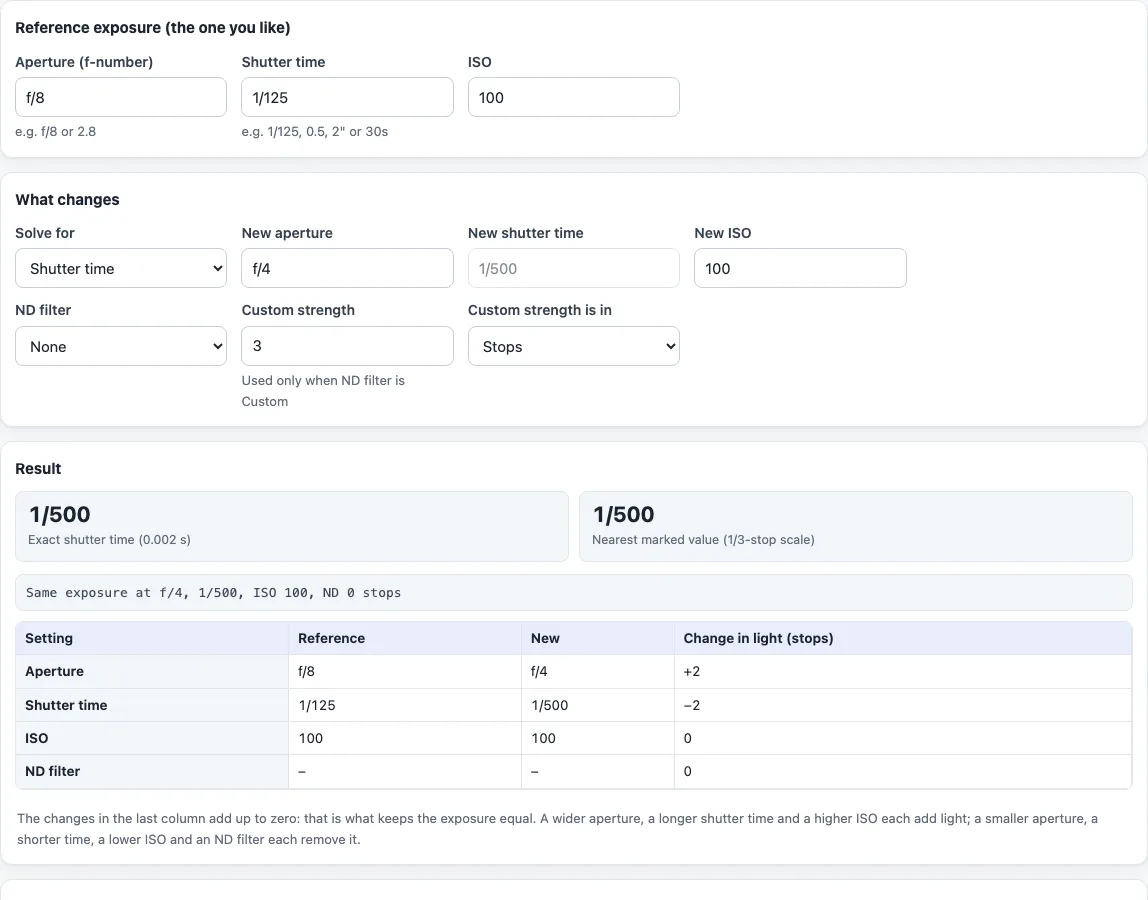Expand the ND filter dropdown
The width and height of the screenshot is (1148, 900).
point(121,346)
